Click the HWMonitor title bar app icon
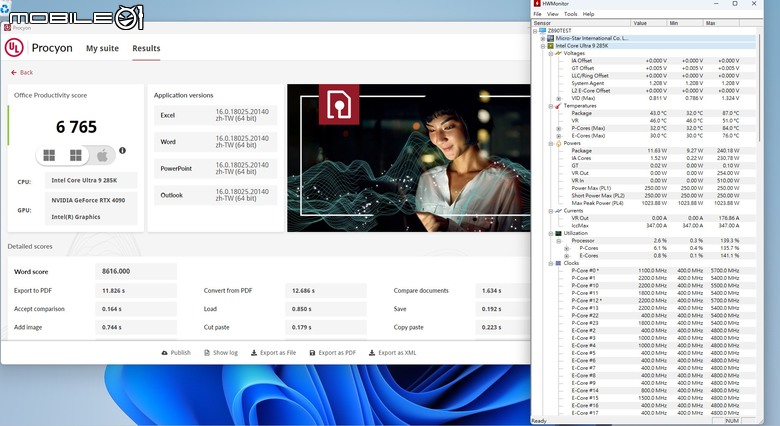The image size is (780, 426). tap(537, 3)
